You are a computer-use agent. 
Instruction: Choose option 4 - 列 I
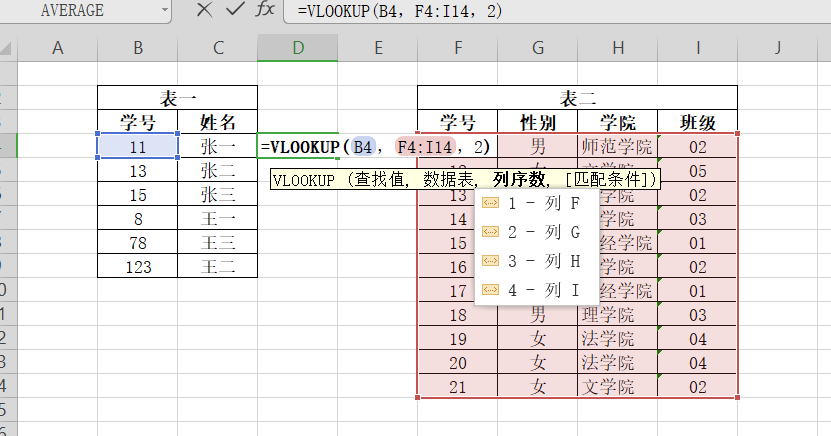point(536,290)
